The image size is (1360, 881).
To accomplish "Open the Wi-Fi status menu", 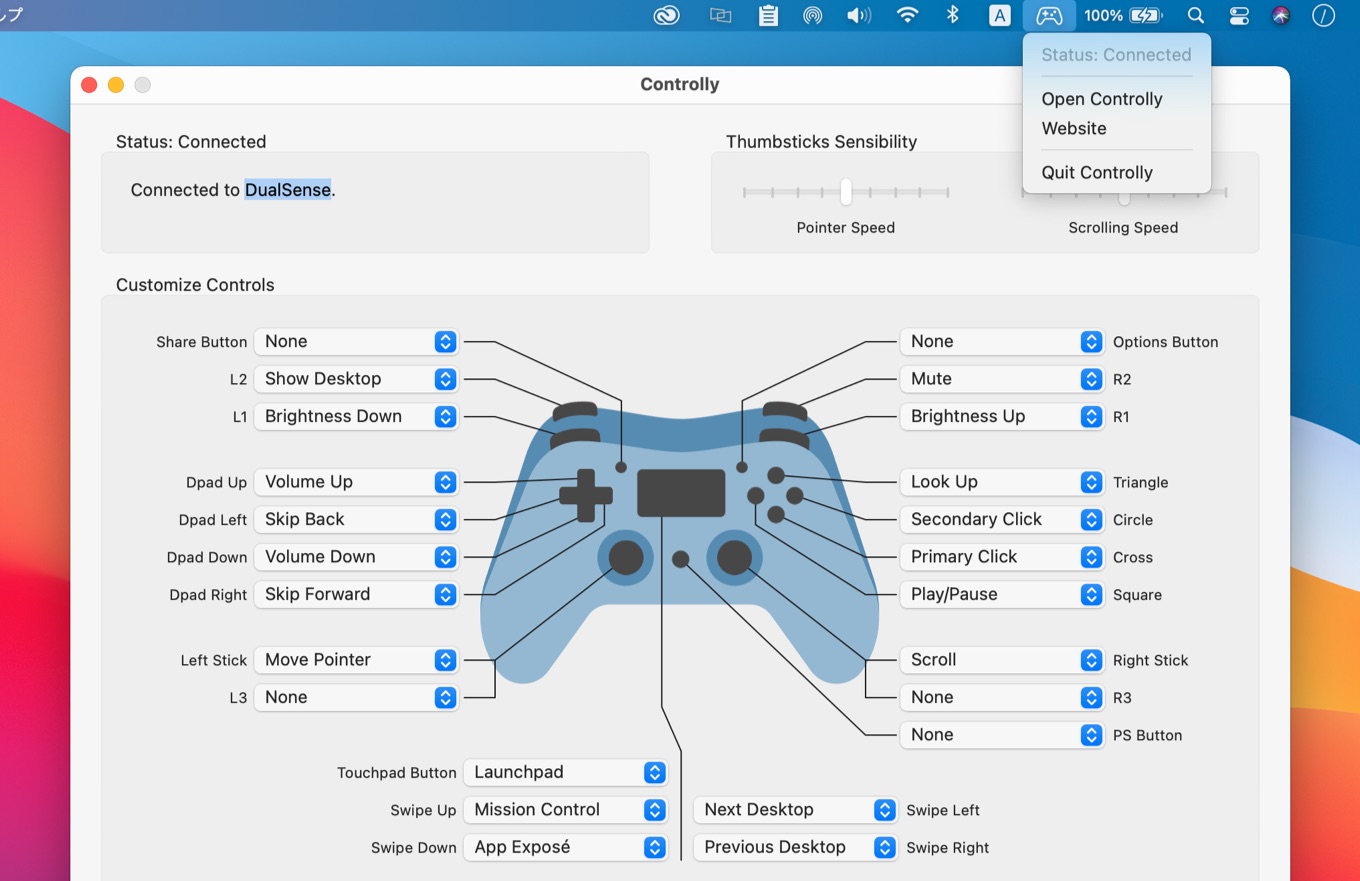I will [x=906, y=15].
